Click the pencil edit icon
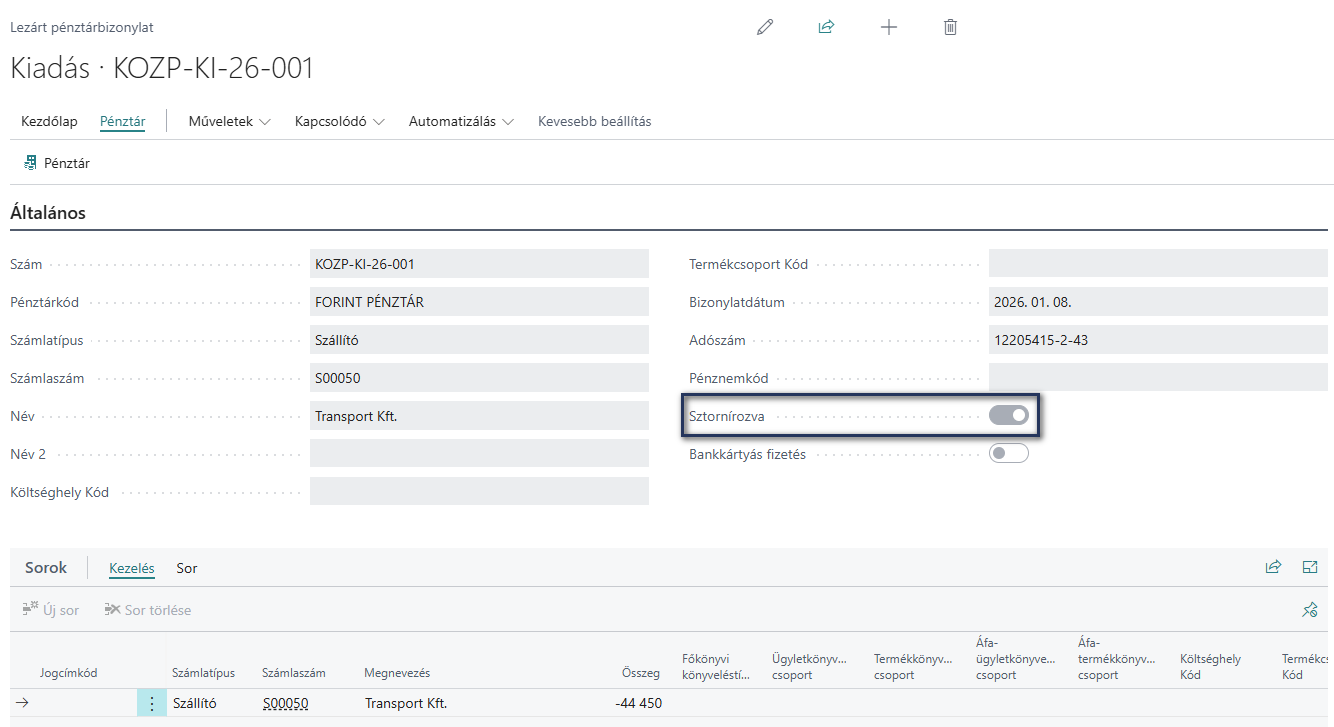This screenshot has height=727, width=1334. tap(765, 28)
